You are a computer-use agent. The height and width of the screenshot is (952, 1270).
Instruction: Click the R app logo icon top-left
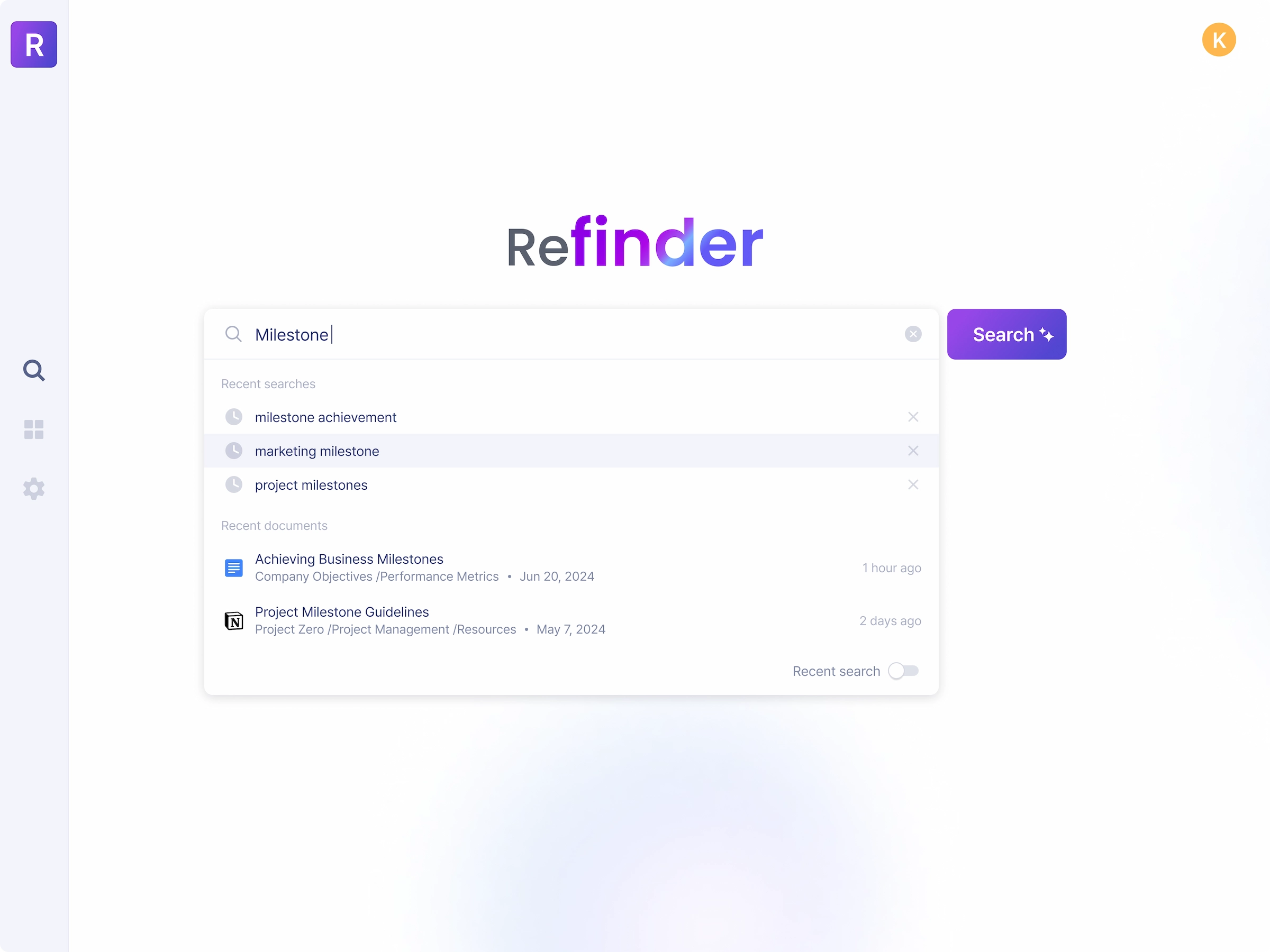pos(34,43)
